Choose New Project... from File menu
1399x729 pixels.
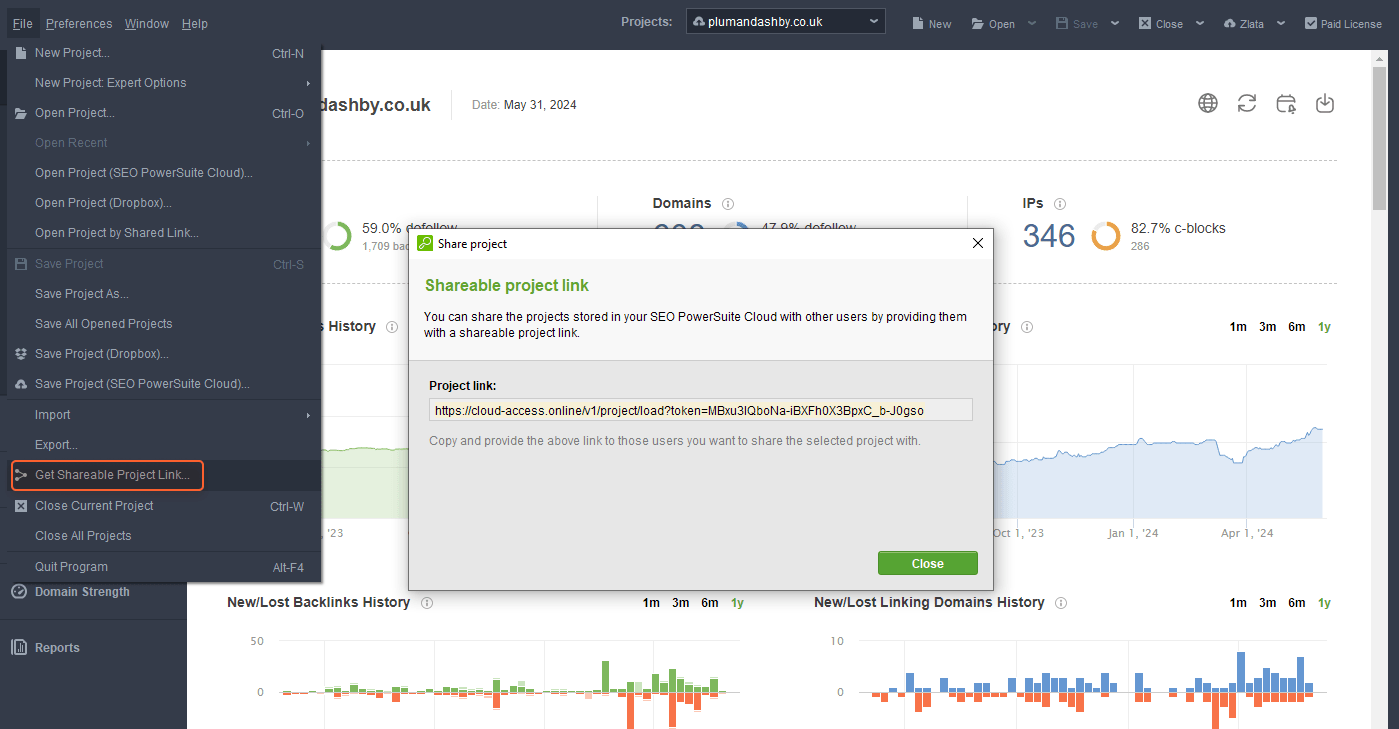tap(164, 53)
